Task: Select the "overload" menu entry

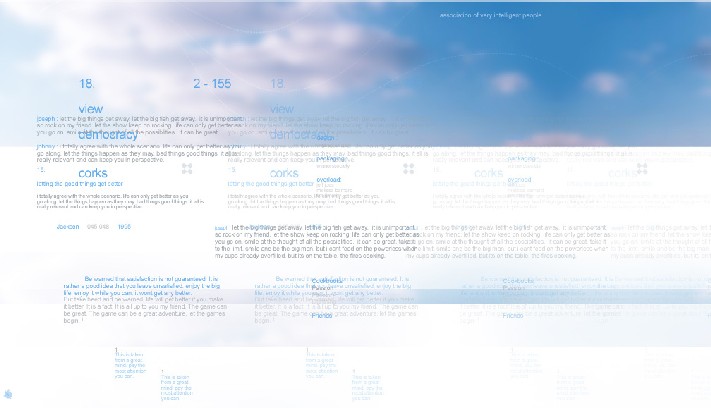Action: 329,178
